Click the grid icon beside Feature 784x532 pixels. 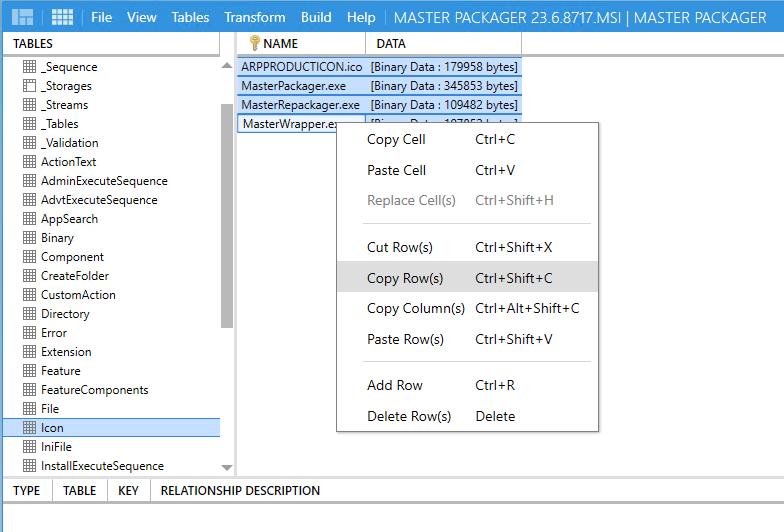click(x=30, y=370)
